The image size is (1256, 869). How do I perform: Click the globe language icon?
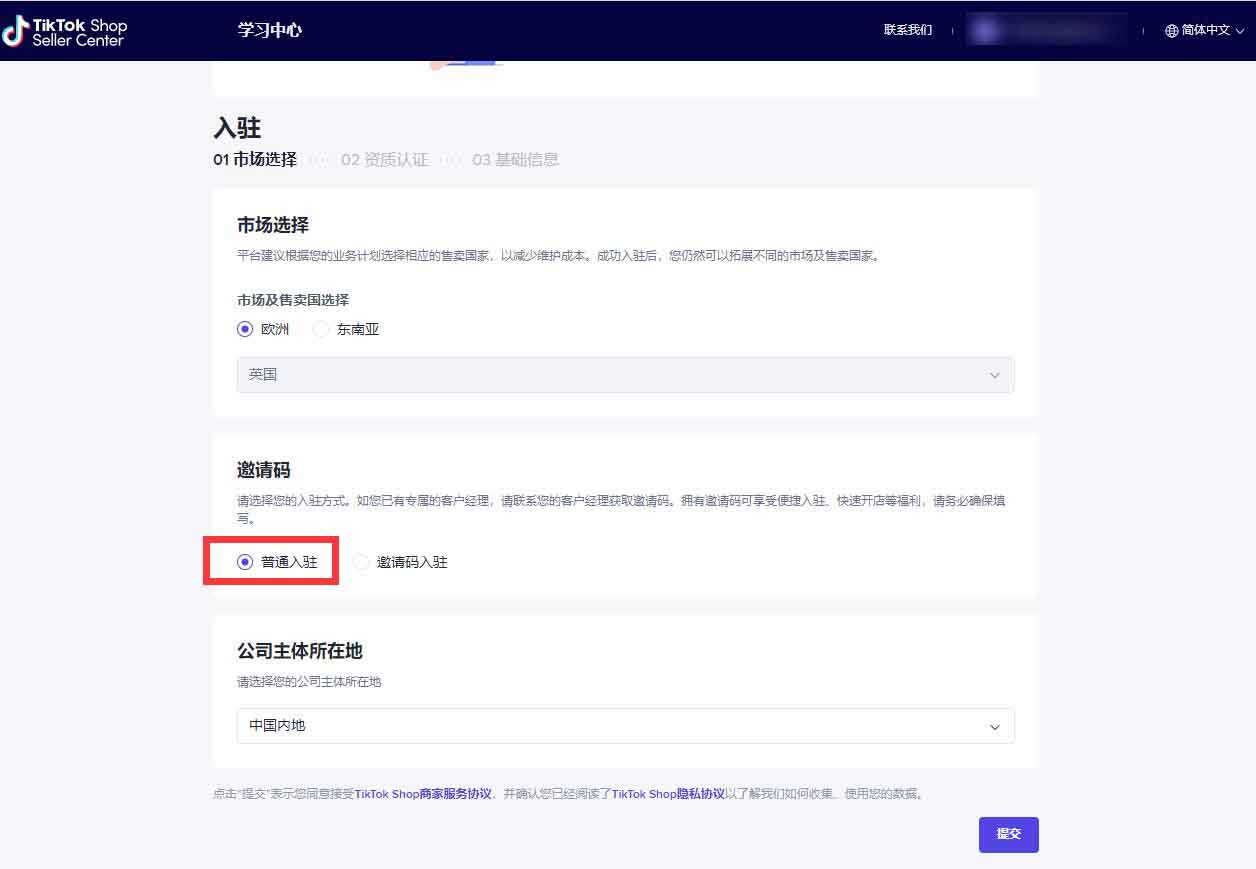1171,31
